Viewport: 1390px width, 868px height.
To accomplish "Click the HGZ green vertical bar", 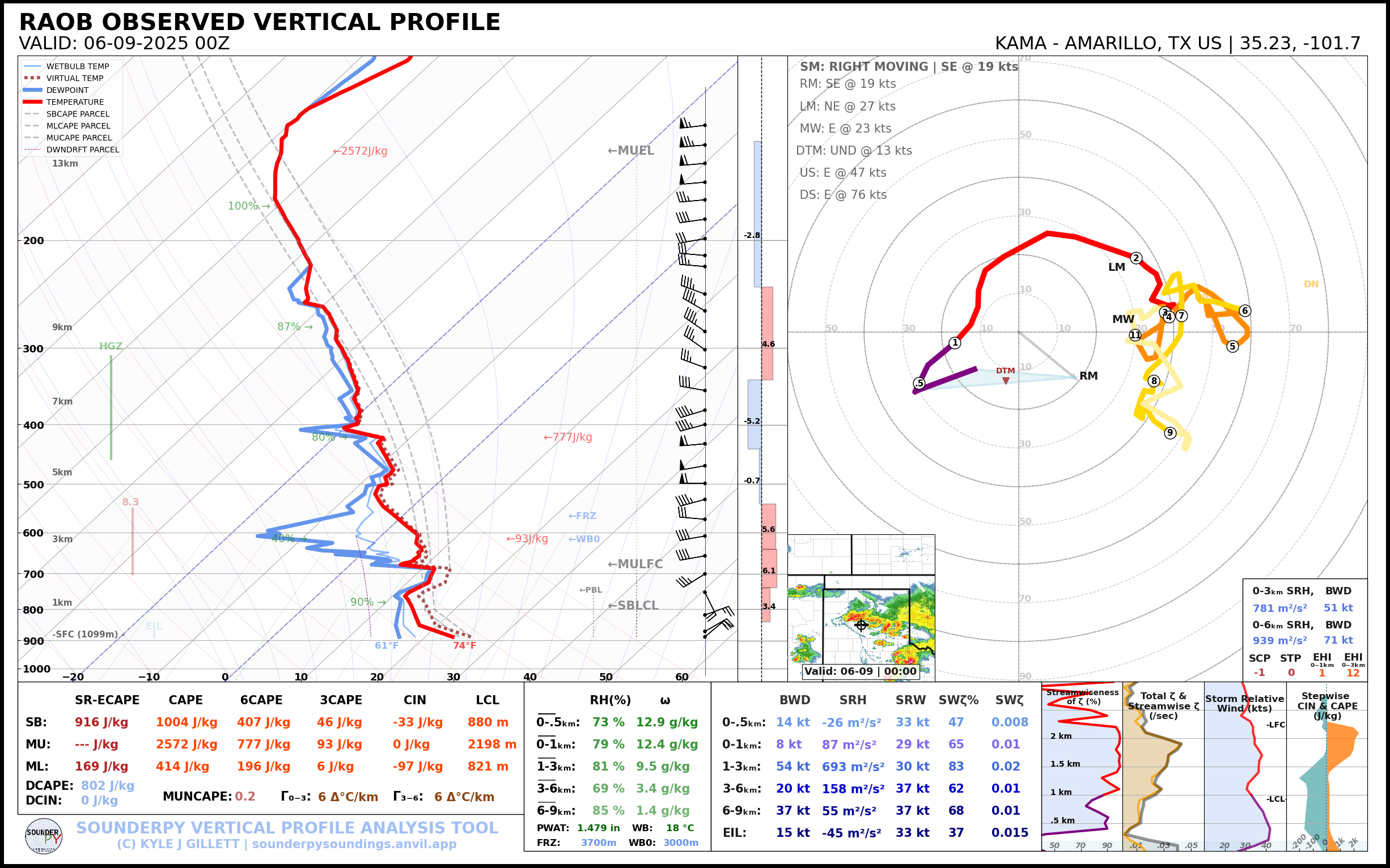I will click(x=111, y=407).
